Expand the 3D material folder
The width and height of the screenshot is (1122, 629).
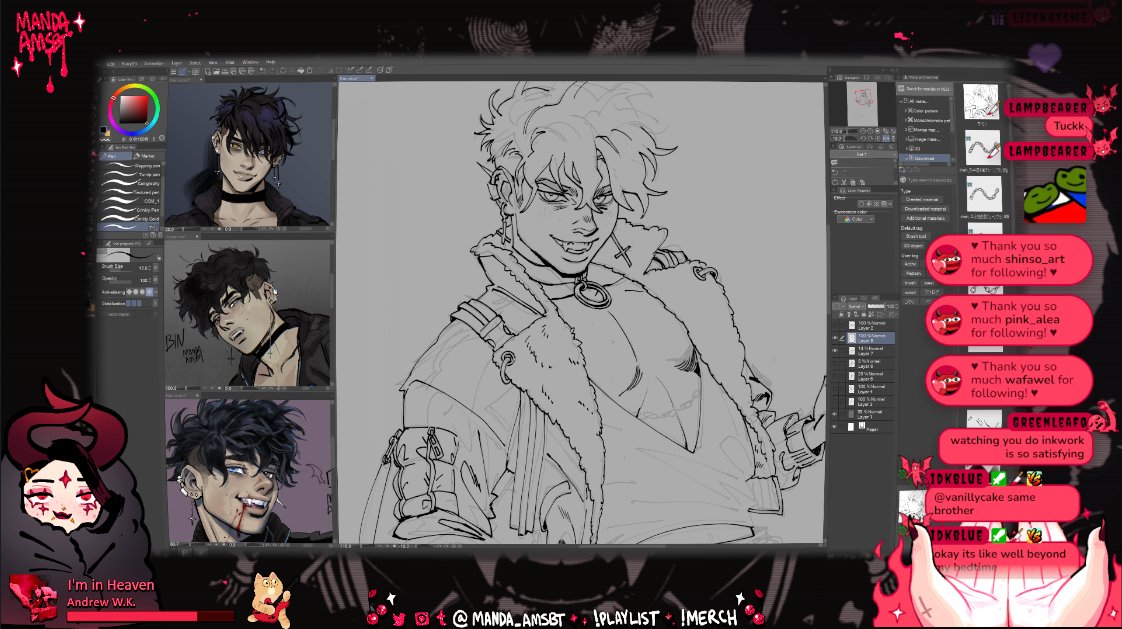[x=906, y=149]
